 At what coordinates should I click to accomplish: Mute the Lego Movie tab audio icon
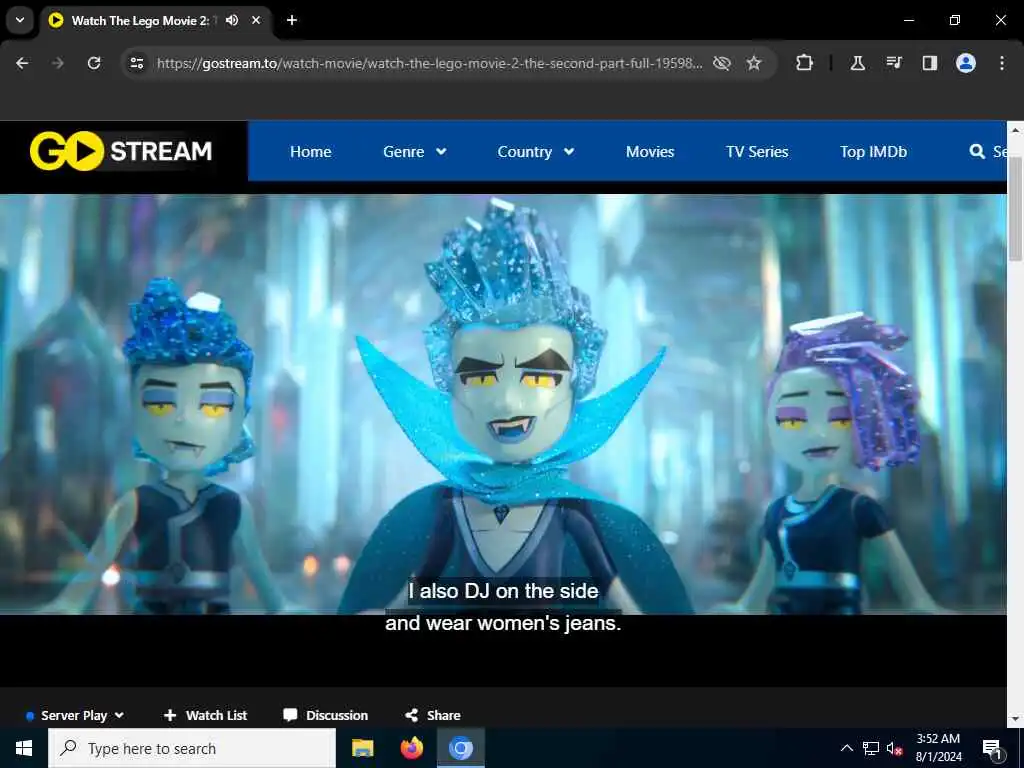[x=232, y=20]
